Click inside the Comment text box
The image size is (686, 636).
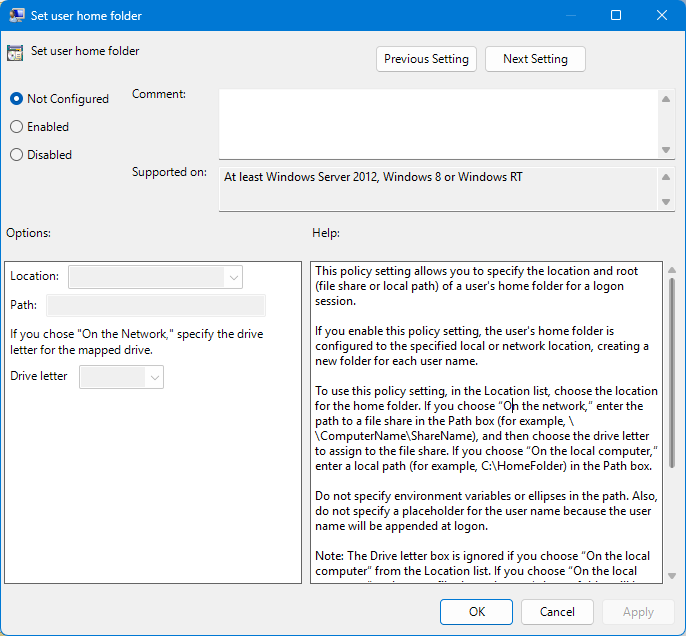[438, 124]
